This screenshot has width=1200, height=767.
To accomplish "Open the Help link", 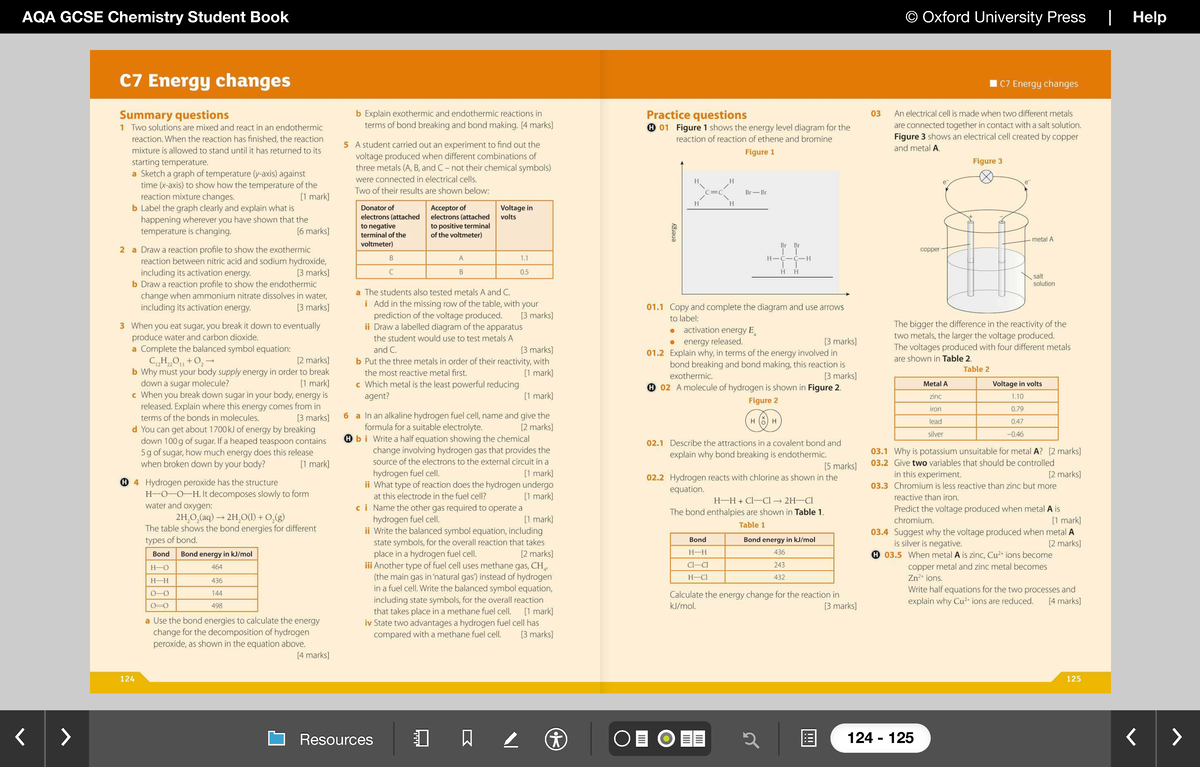I will 1149,17.
